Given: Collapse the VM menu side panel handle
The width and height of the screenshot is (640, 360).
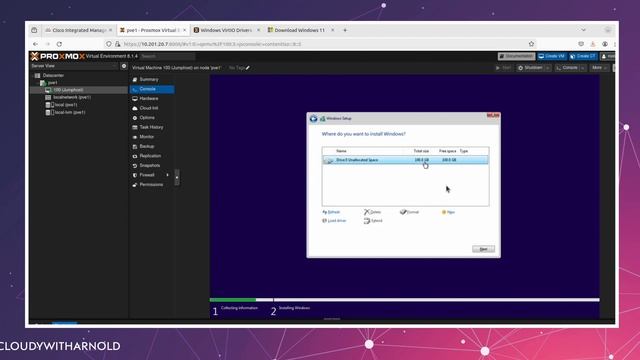Looking at the screenshot, I should pyautogui.click(x=177, y=178).
